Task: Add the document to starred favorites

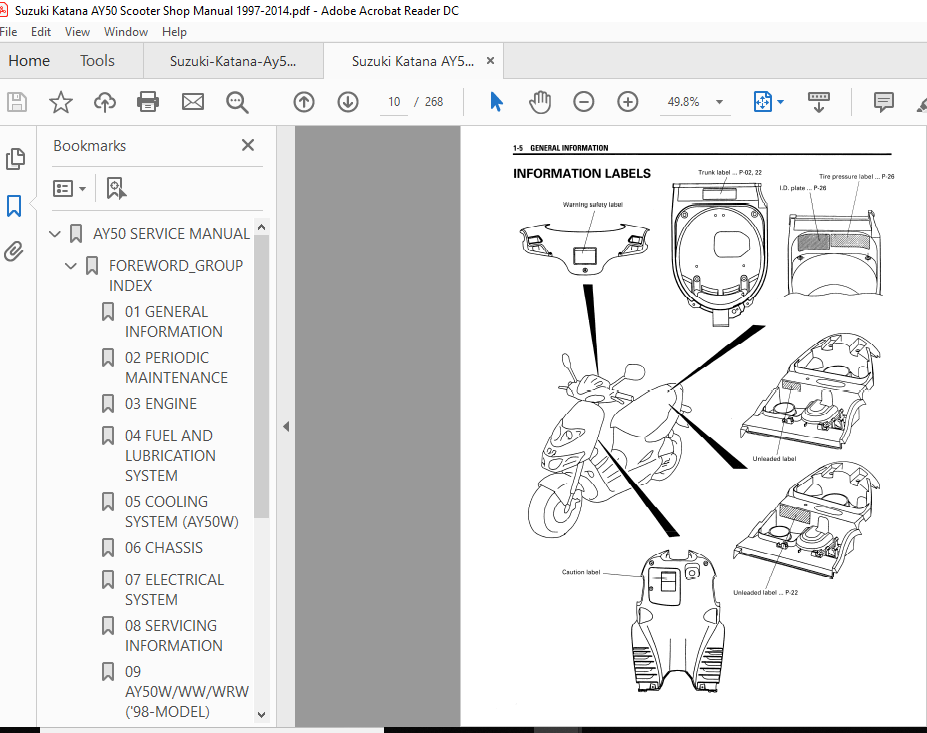Action: point(60,102)
